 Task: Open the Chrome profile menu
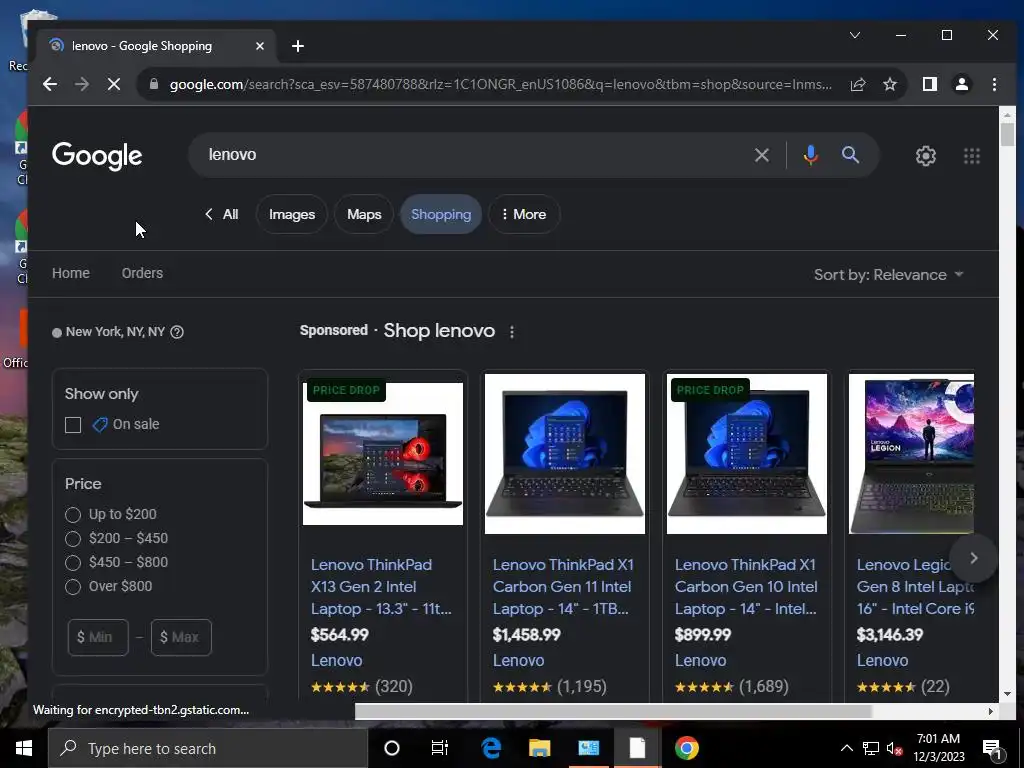[962, 84]
